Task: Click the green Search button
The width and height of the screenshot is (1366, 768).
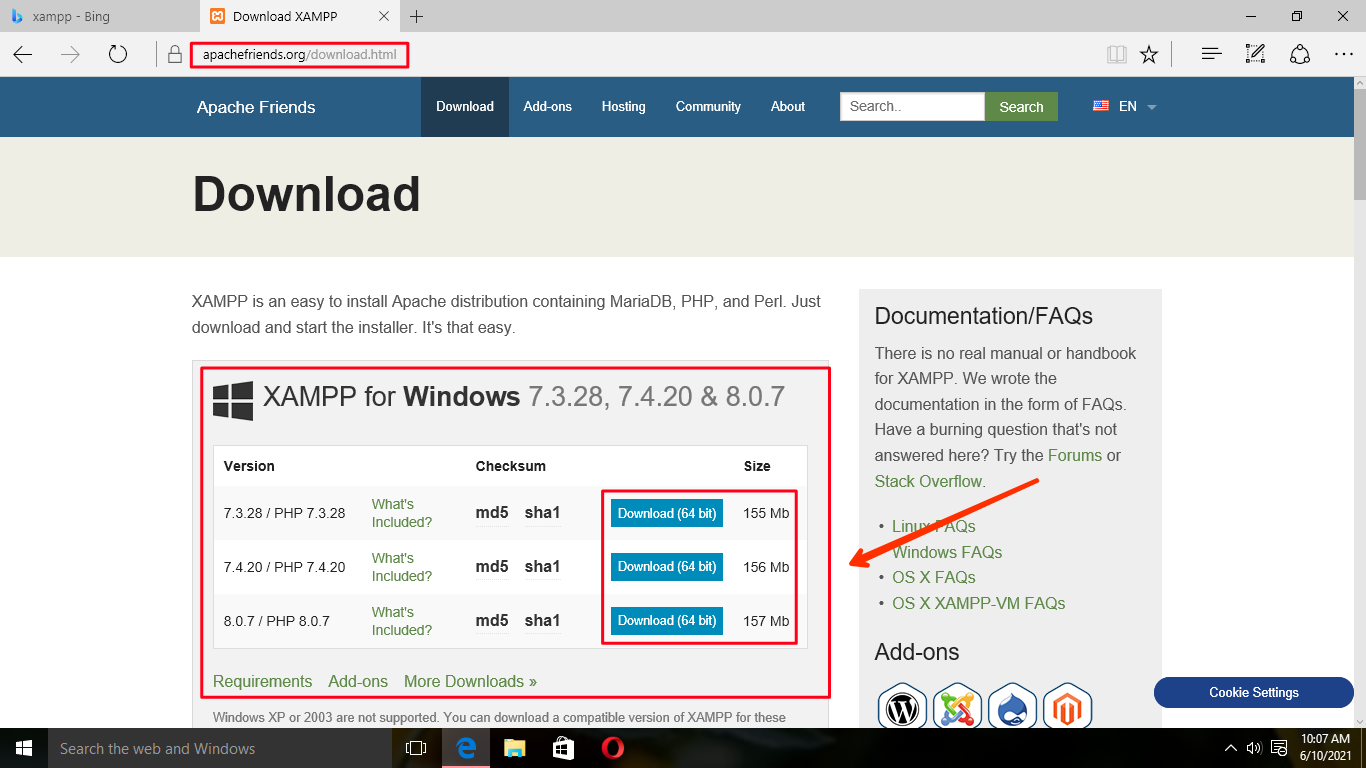Action: (1021, 106)
